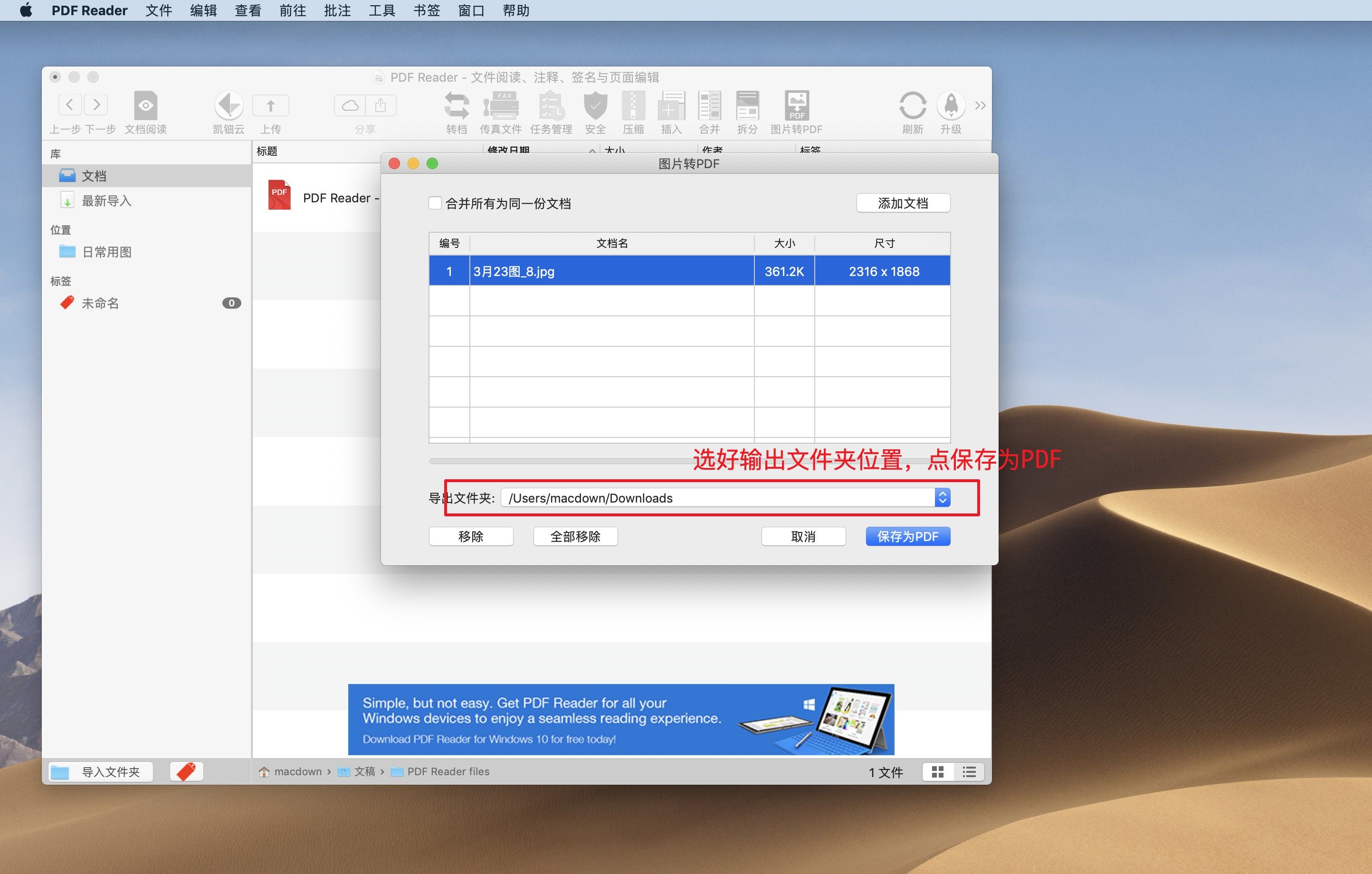Open the export folder path dropdown
1372x874 pixels.
pyautogui.click(x=943, y=497)
